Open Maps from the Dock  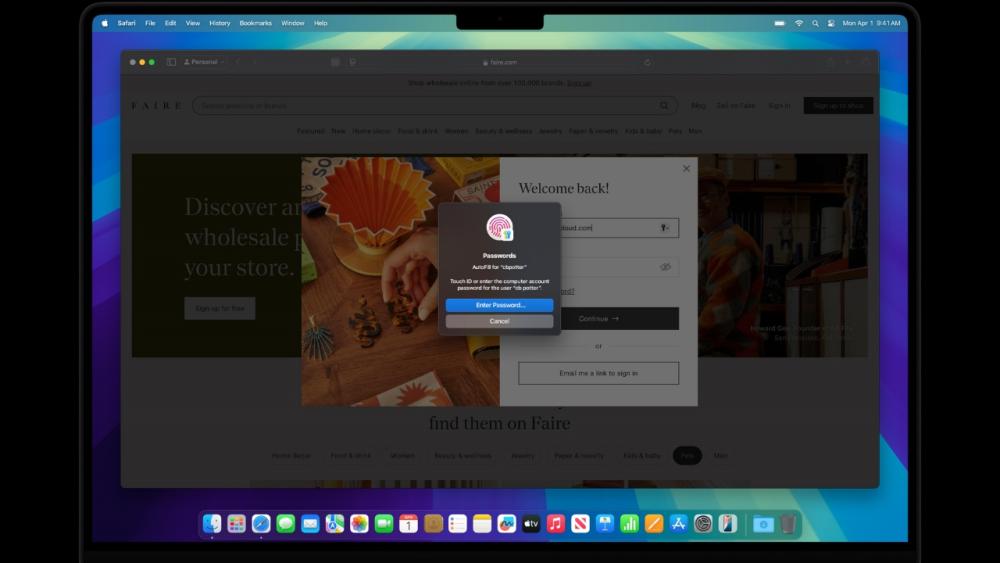pyautogui.click(x=335, y=524)
